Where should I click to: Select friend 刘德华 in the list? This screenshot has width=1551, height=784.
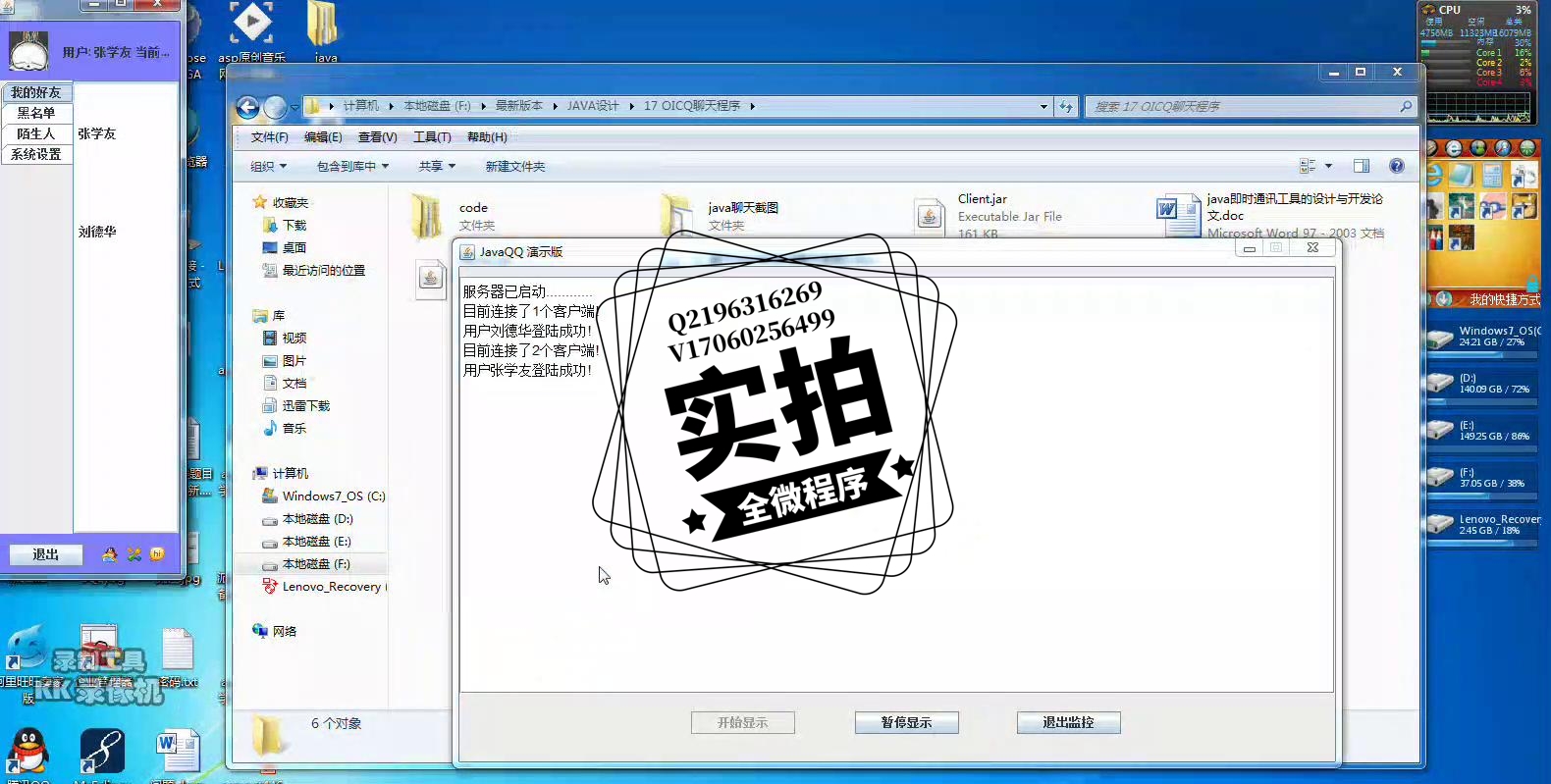[x=97, y=232]
